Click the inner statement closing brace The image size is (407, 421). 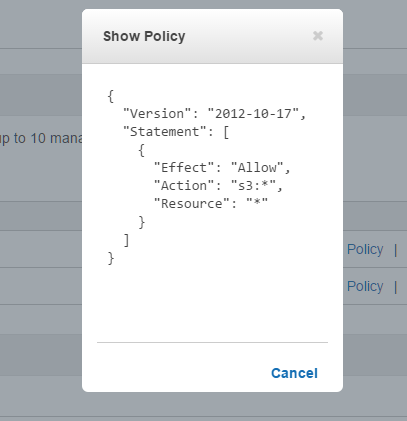click(142, 222)
